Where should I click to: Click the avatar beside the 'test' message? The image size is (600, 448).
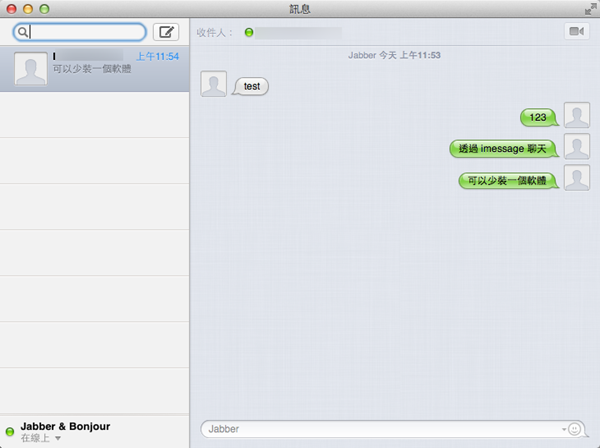click(x=213, y=84)
